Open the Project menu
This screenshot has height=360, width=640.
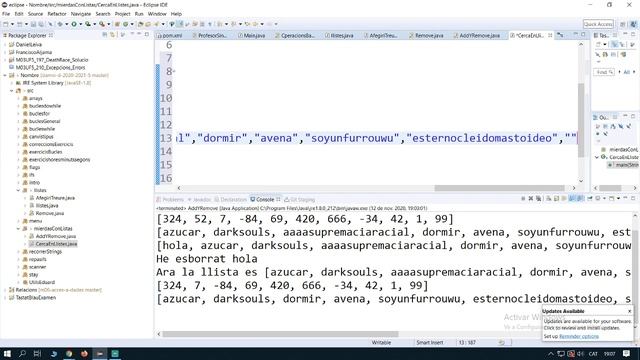click(122, 13)
